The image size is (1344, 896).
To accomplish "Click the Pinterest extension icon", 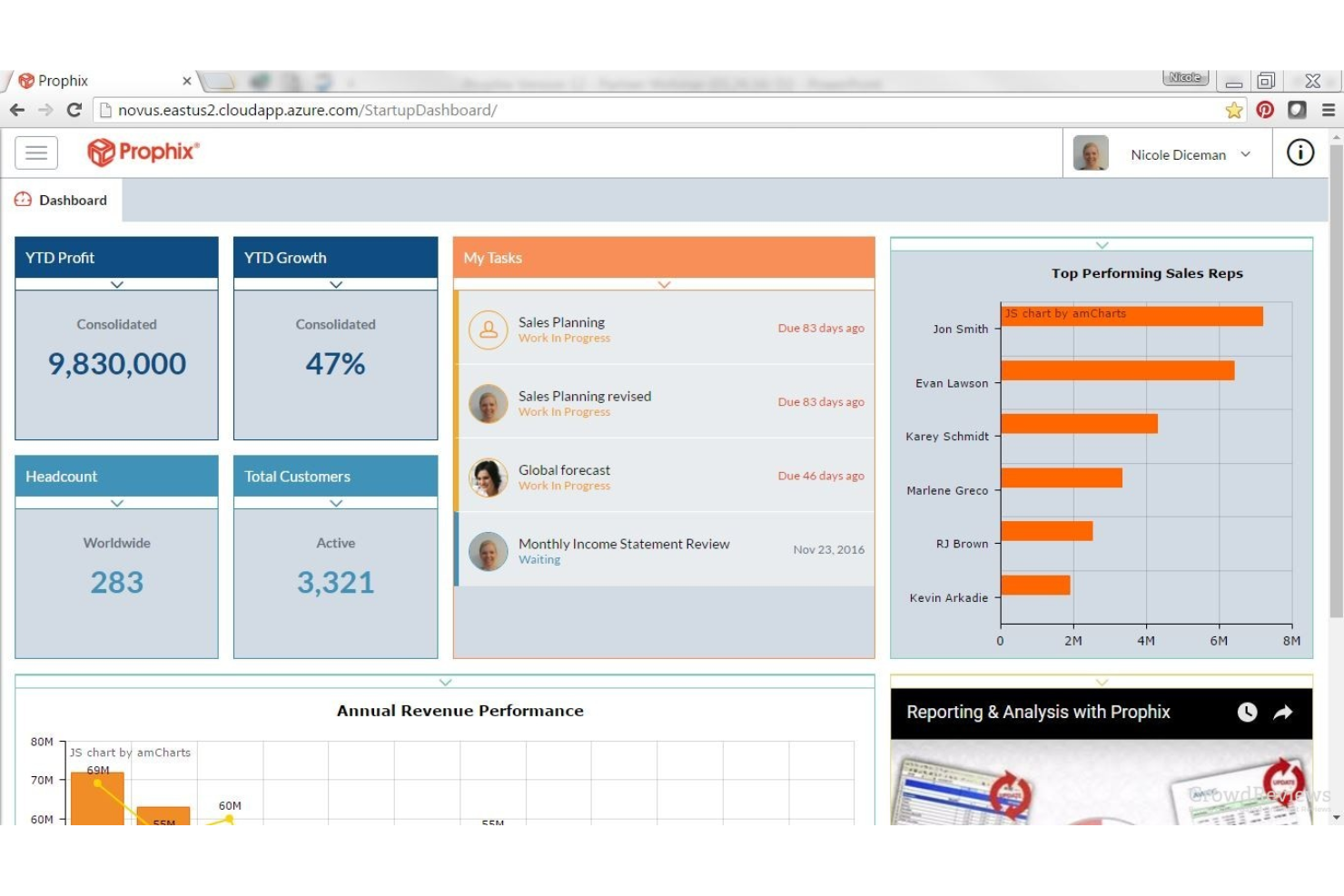I will (x=1265, y=110).
